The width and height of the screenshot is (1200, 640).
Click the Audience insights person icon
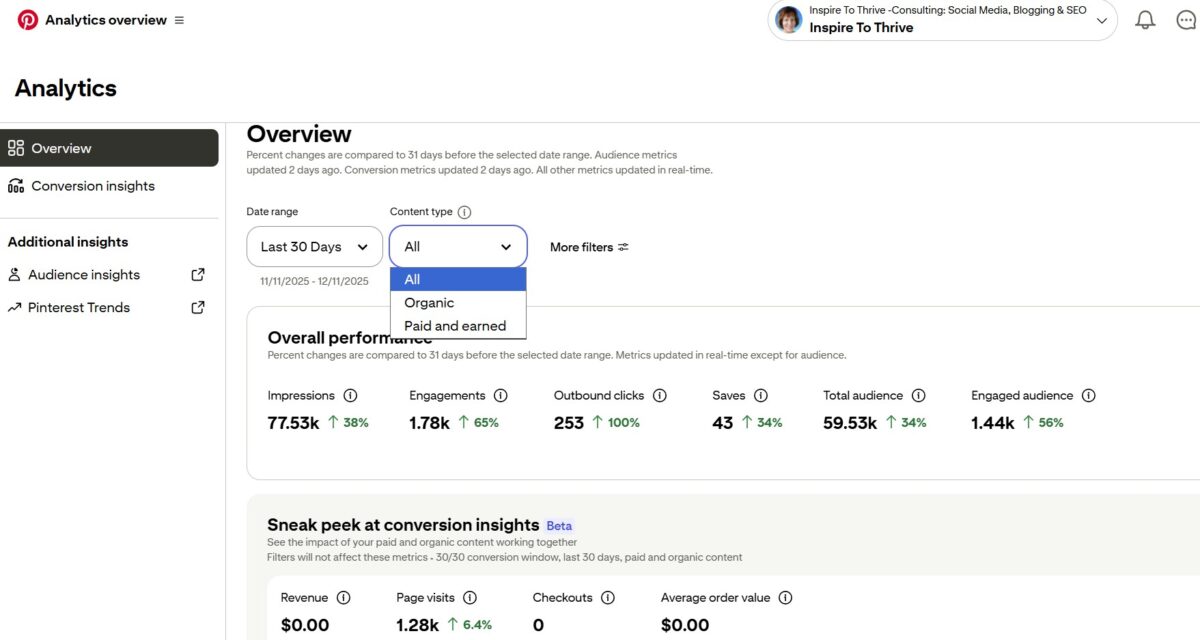pos(16,274)
